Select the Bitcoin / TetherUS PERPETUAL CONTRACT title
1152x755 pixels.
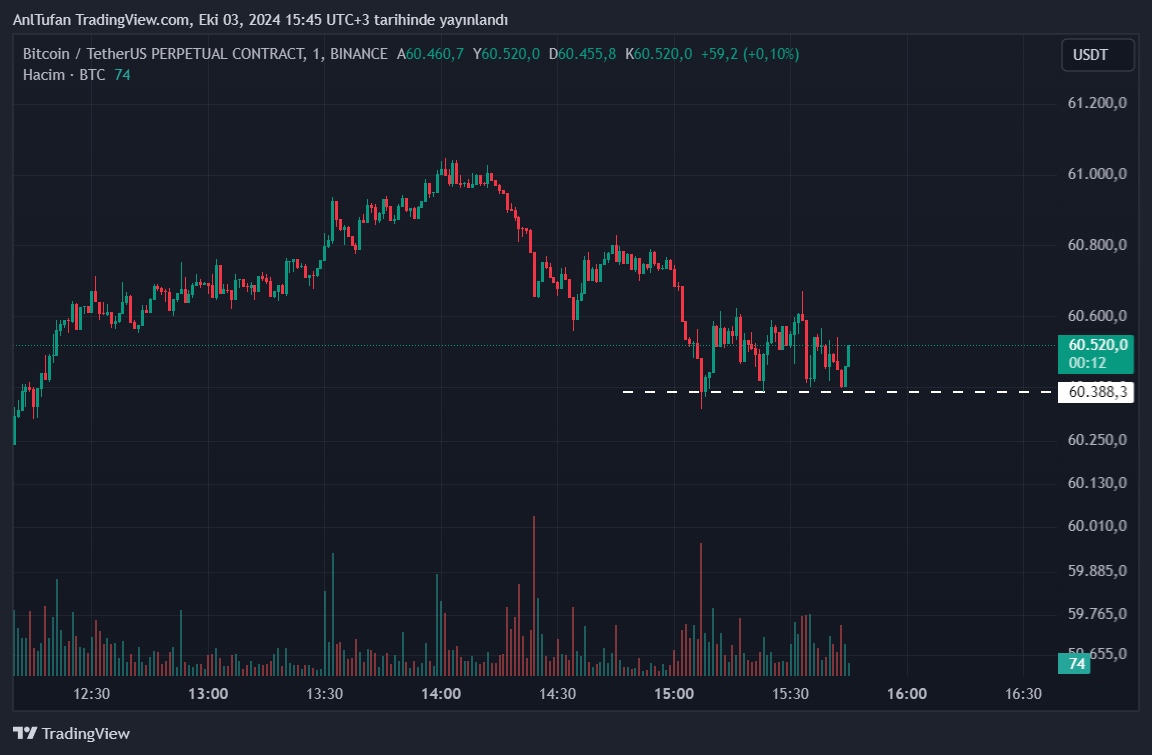coord(162,54)
